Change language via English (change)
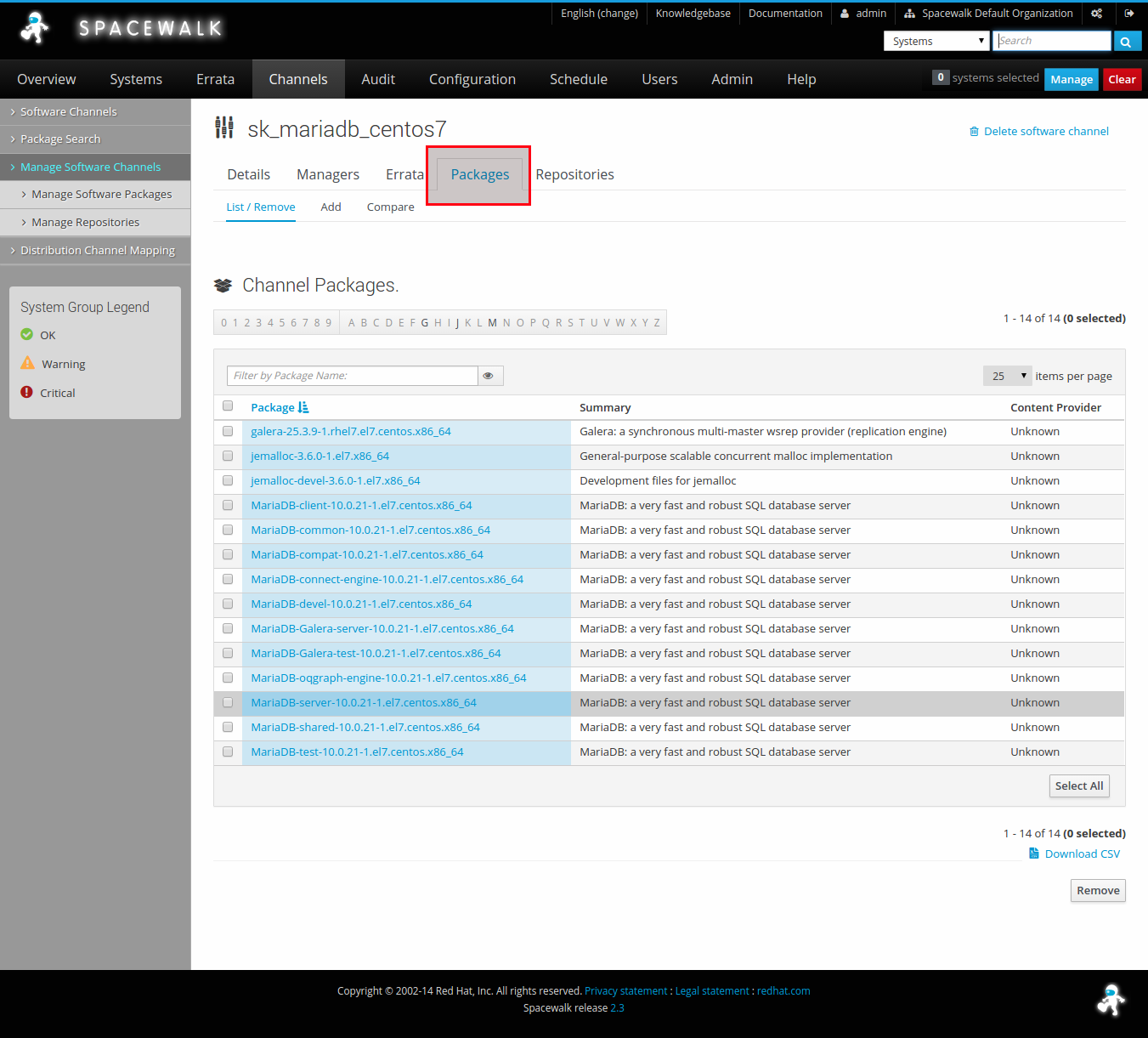 (599, 14)
